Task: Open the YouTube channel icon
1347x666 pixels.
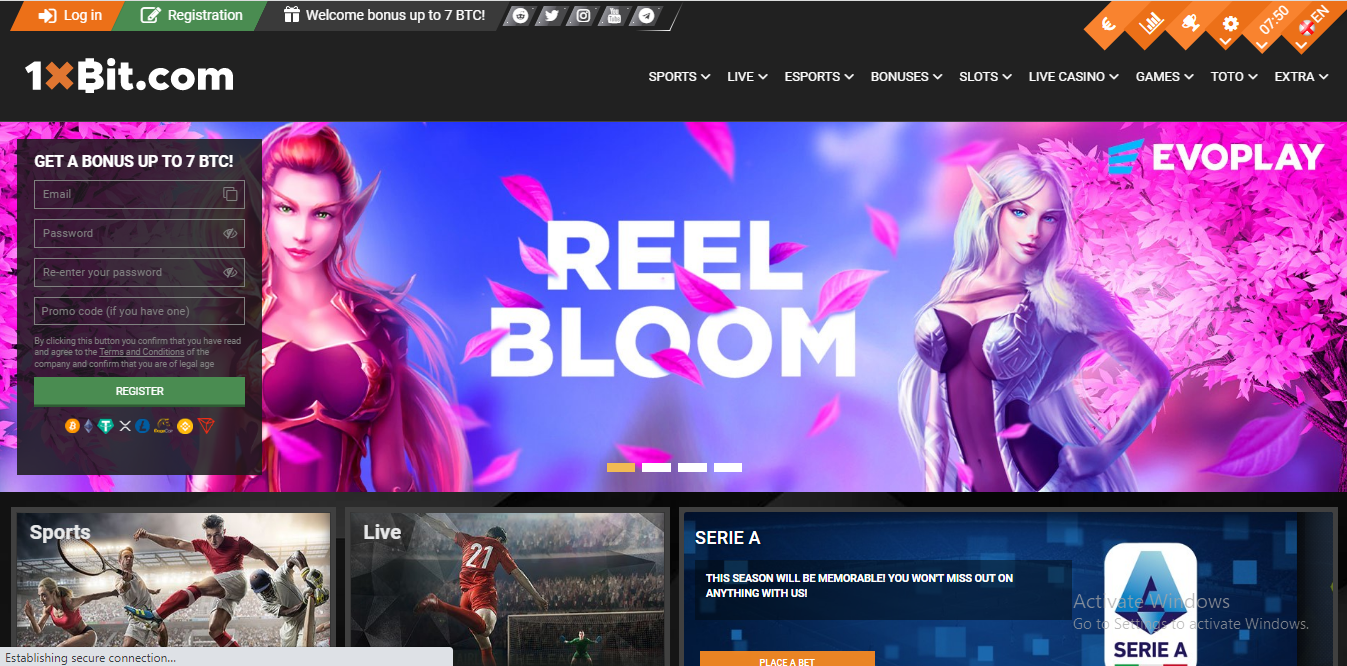Action: pyautogui.click(x=614, y=16)
